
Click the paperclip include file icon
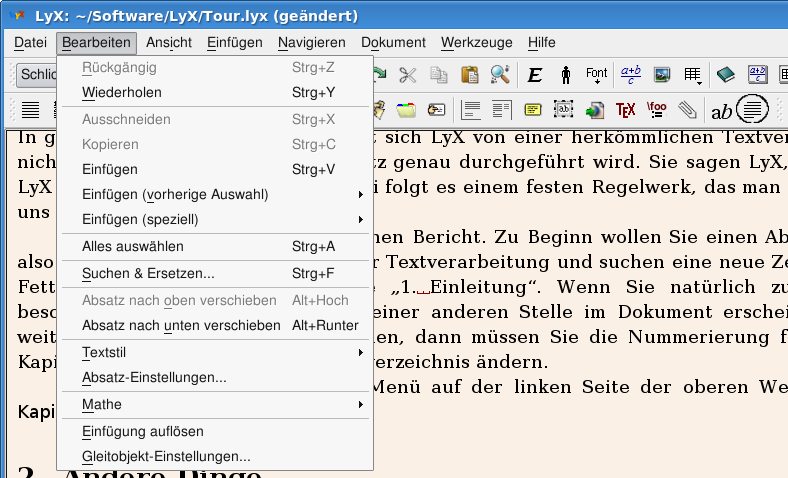(687, 110)
